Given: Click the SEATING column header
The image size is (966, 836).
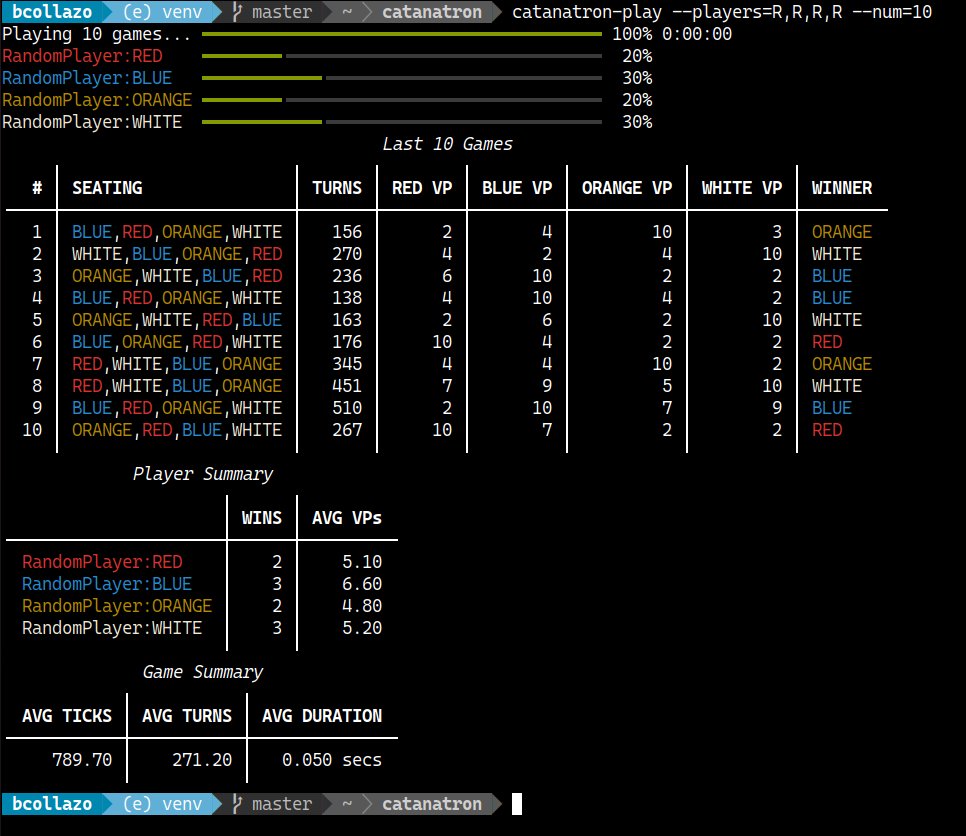Looking at the screenshot, I should pos(107,188).
